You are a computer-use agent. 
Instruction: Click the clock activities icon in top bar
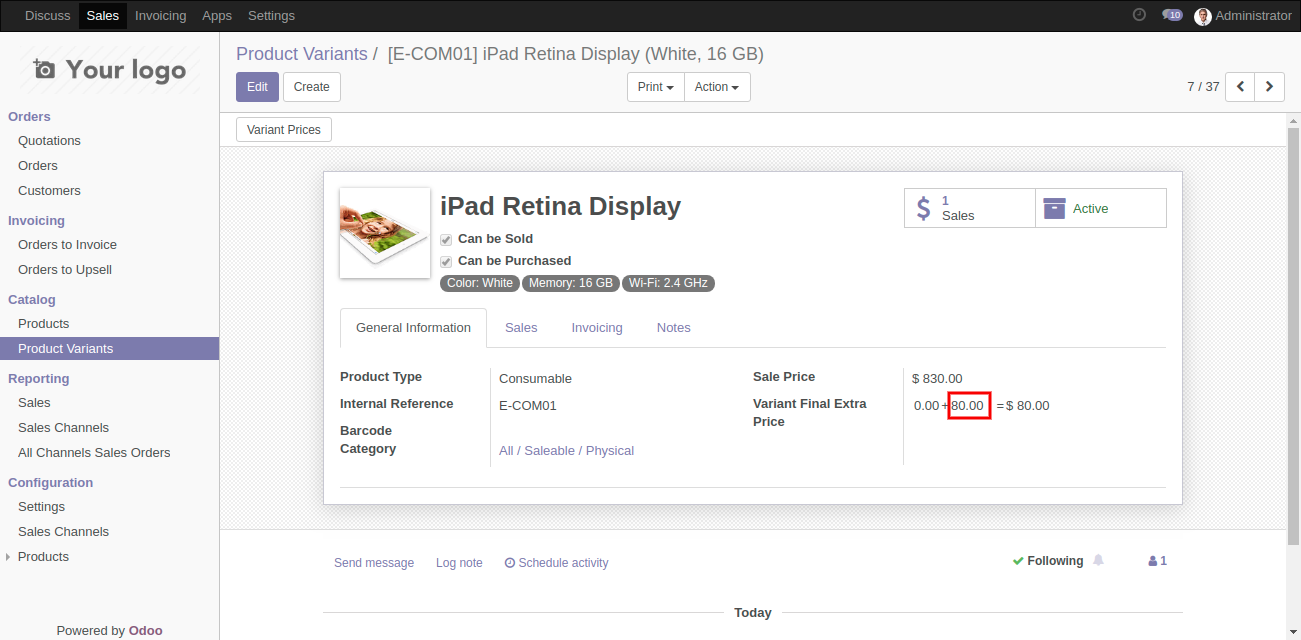point(1139,15)
